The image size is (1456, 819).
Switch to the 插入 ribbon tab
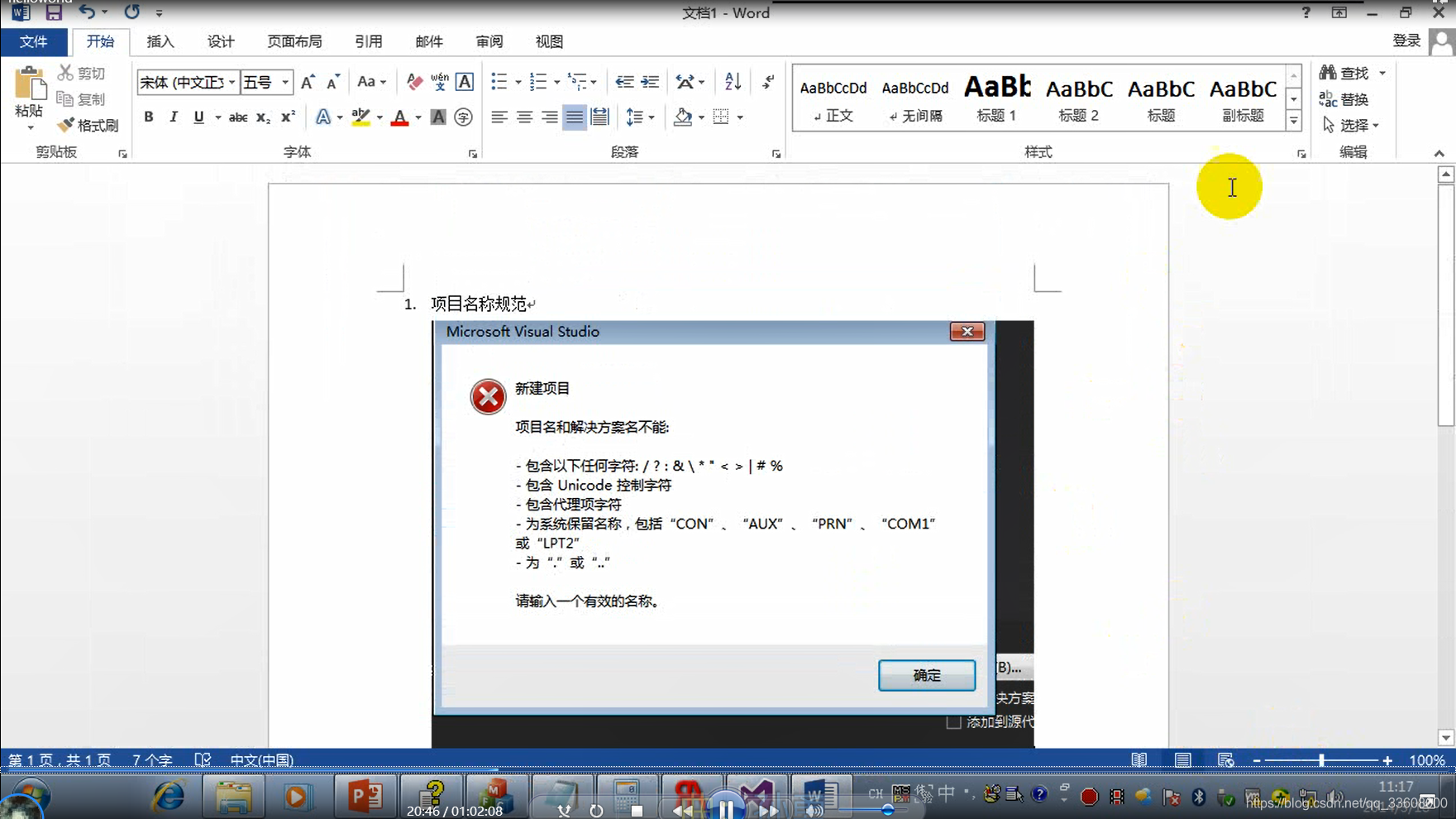coord(160,41)
